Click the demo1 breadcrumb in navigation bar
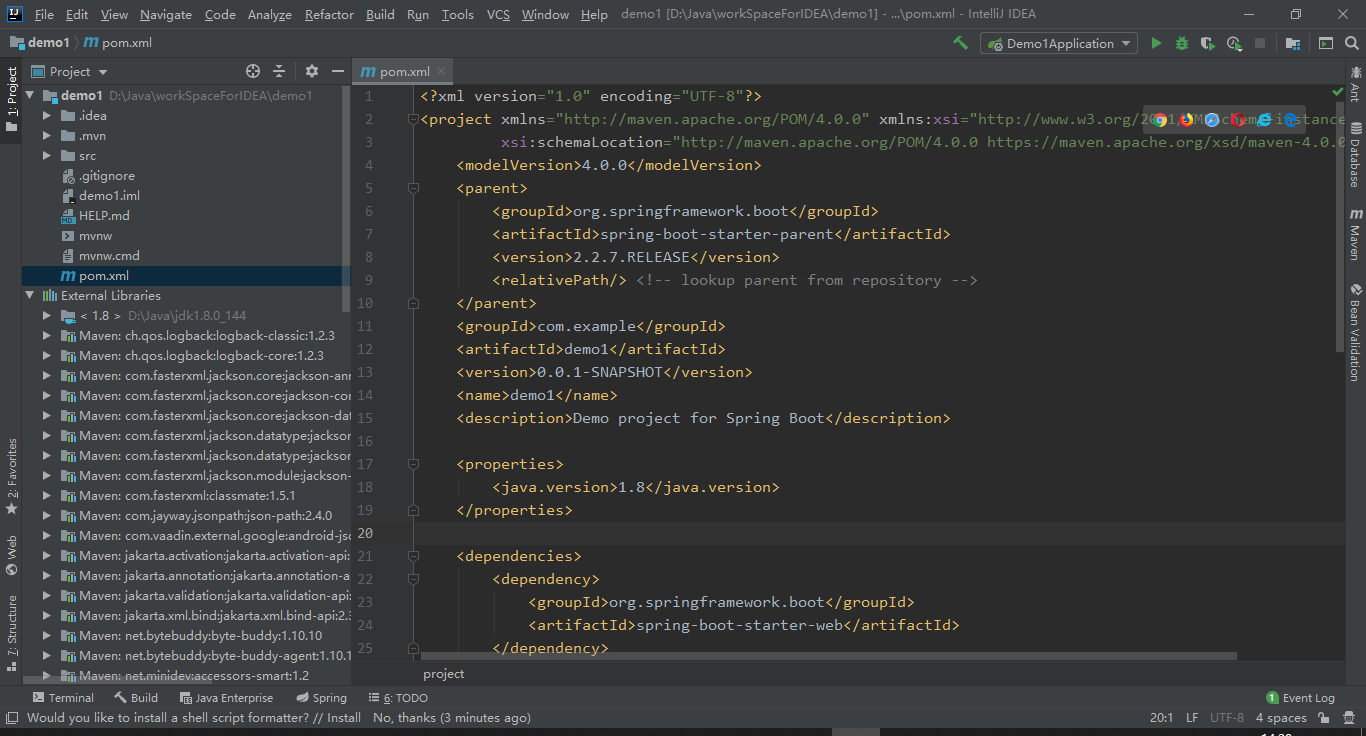1366x736 pixels. click(x=40, y=43)
